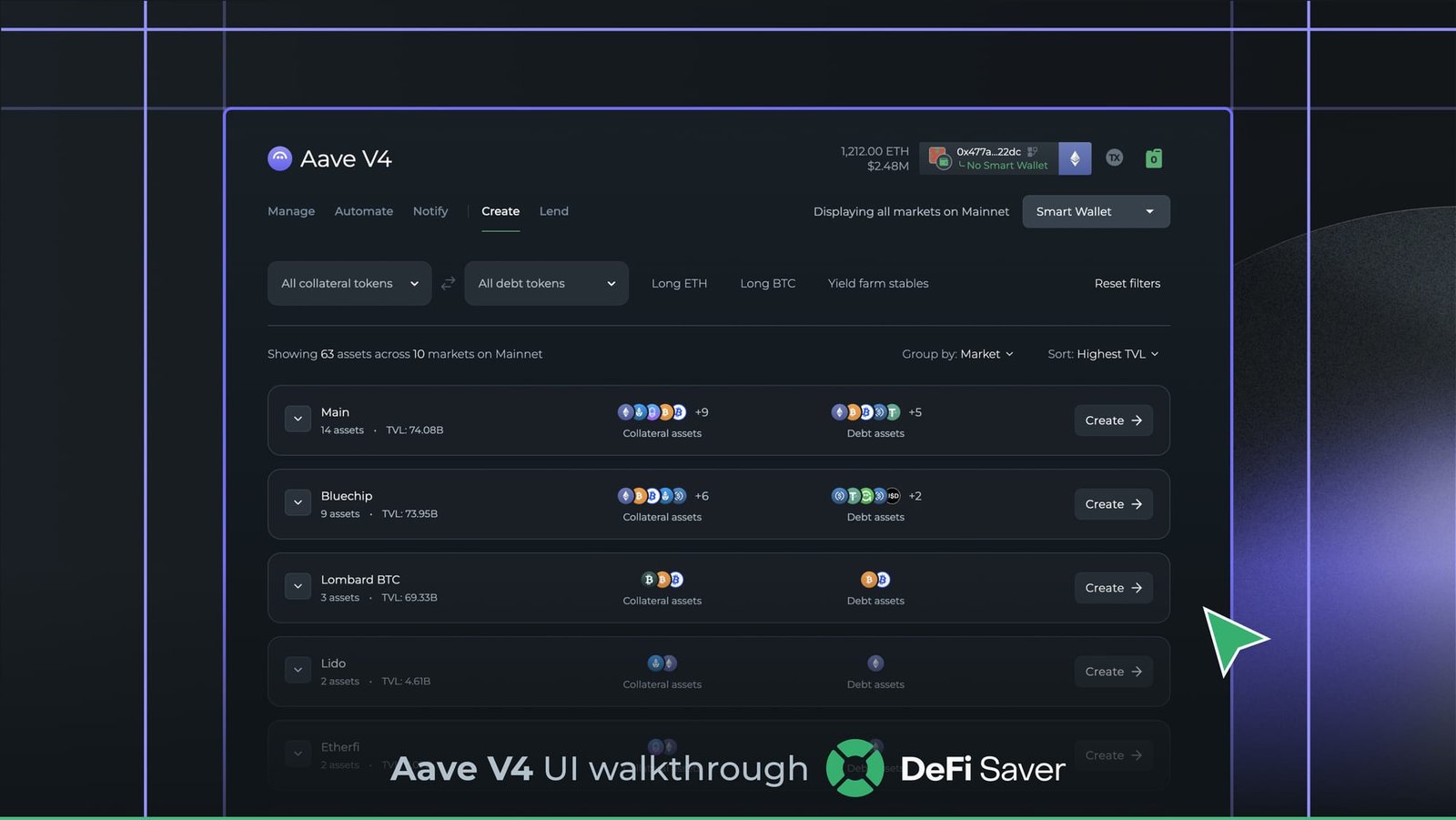1456x820 pixels.
Task: Open the TX transaction history icon
Action: (1114, 158)
